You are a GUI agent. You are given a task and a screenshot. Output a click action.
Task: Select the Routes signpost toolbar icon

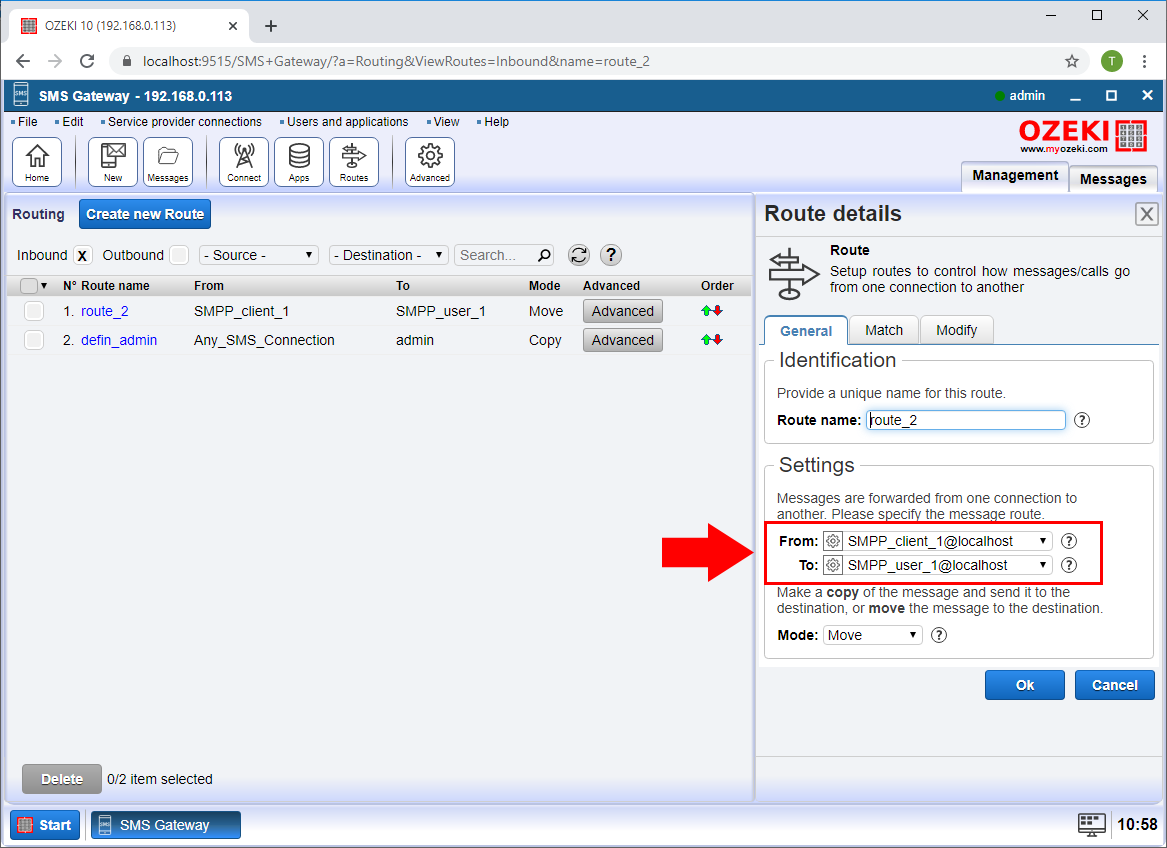point(354,162)
